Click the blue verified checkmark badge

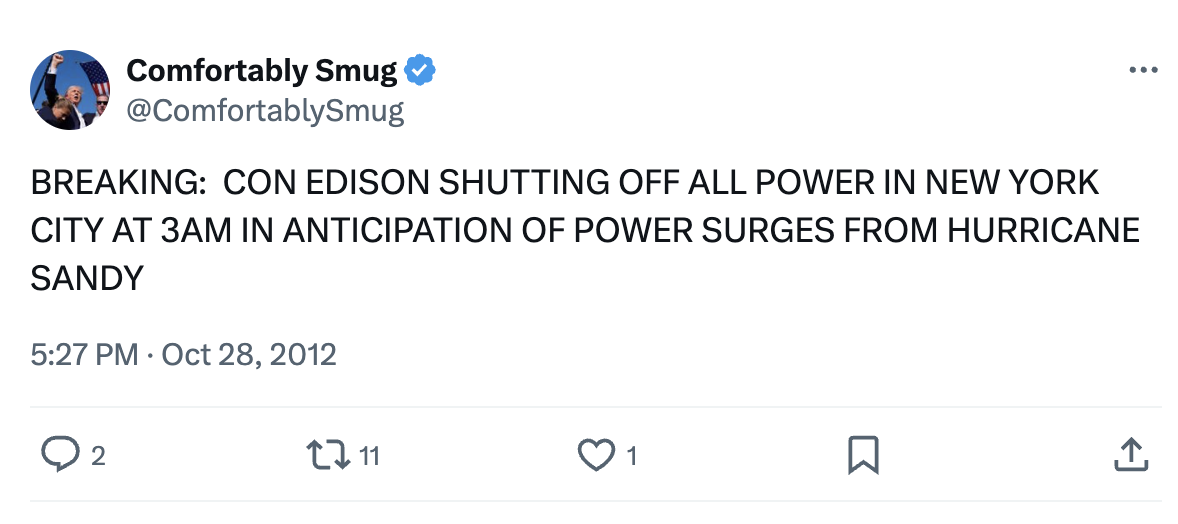click(420, 71)
